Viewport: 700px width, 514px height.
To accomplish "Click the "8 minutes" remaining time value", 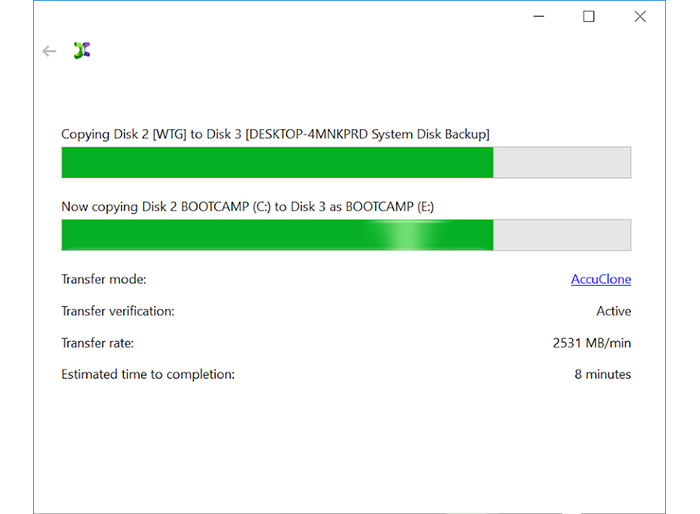I will (x=602, y=375).
